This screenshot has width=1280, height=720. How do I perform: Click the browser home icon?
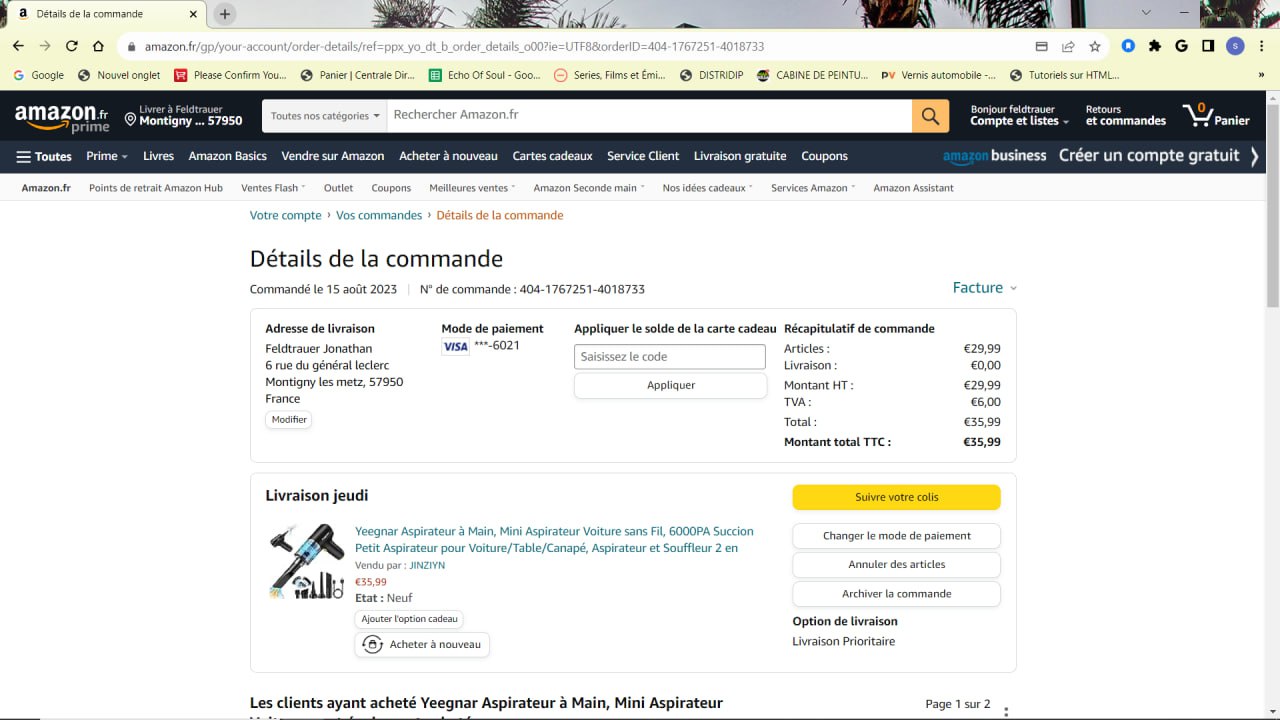pos(98,46)
